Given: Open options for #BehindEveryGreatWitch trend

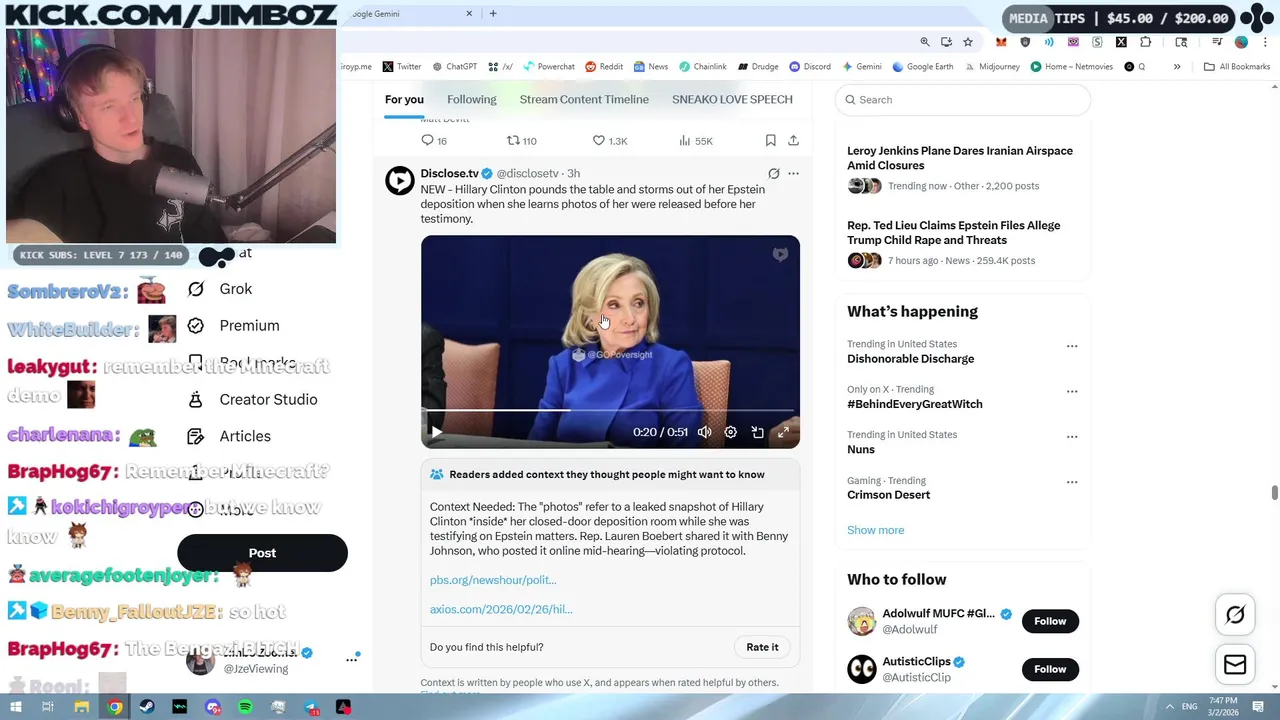Looking at the screenshot, I should coord(1072,391).
